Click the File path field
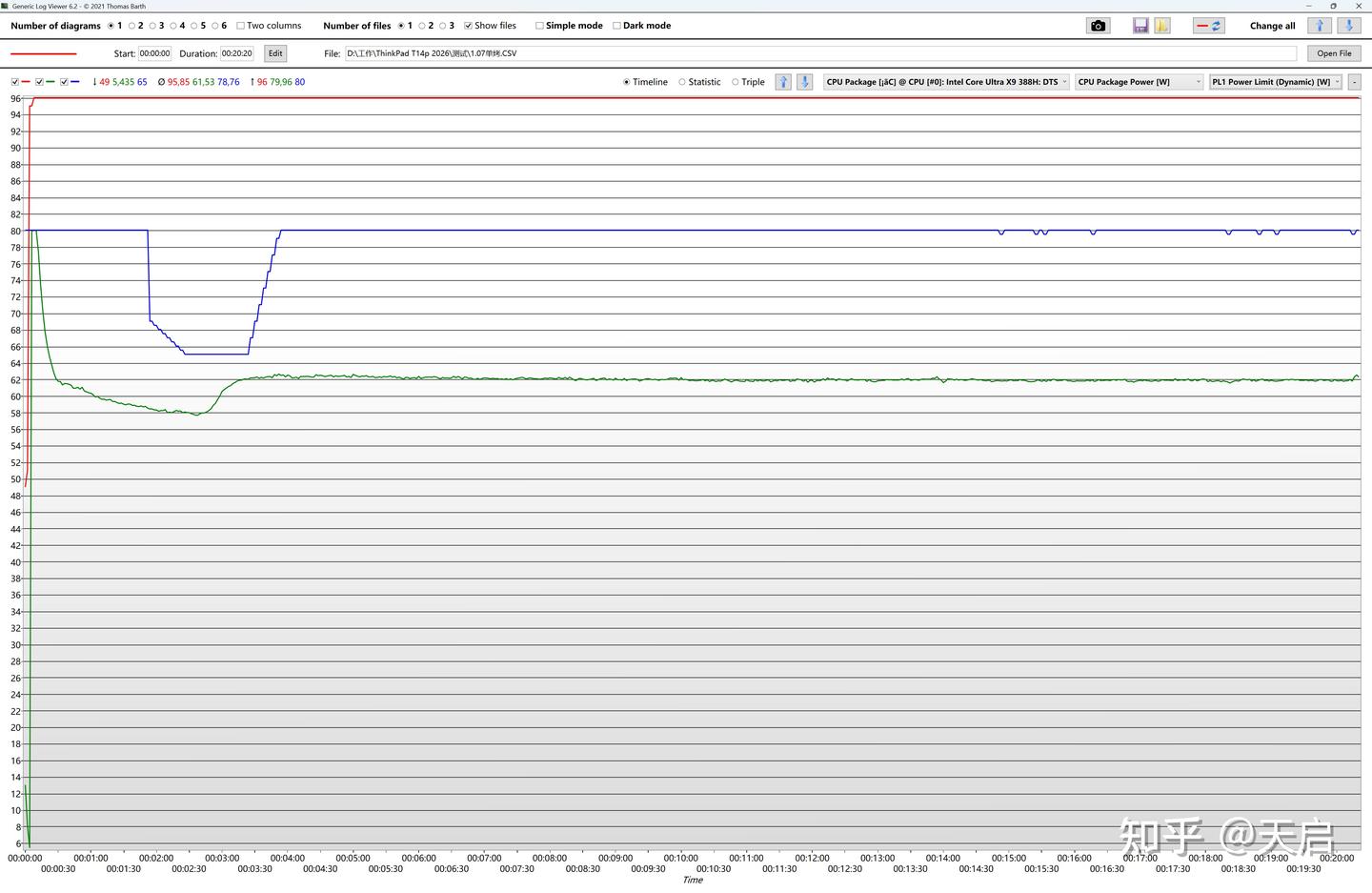 pyautogui.click(x=820, y=53)
